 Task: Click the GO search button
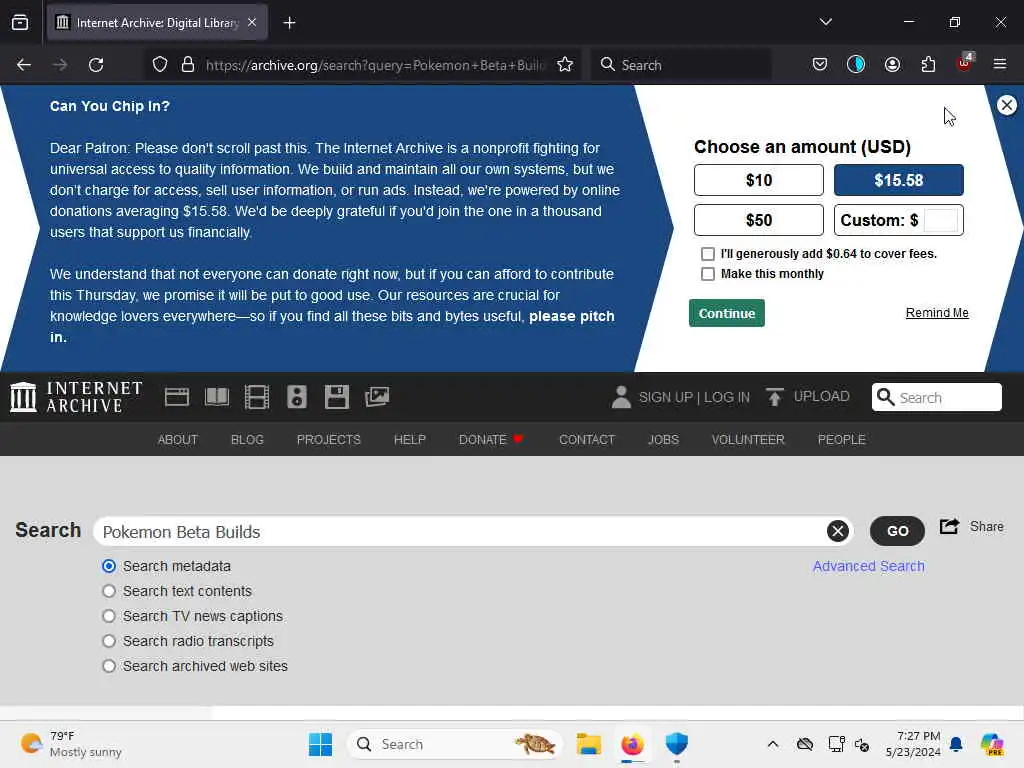897,531
